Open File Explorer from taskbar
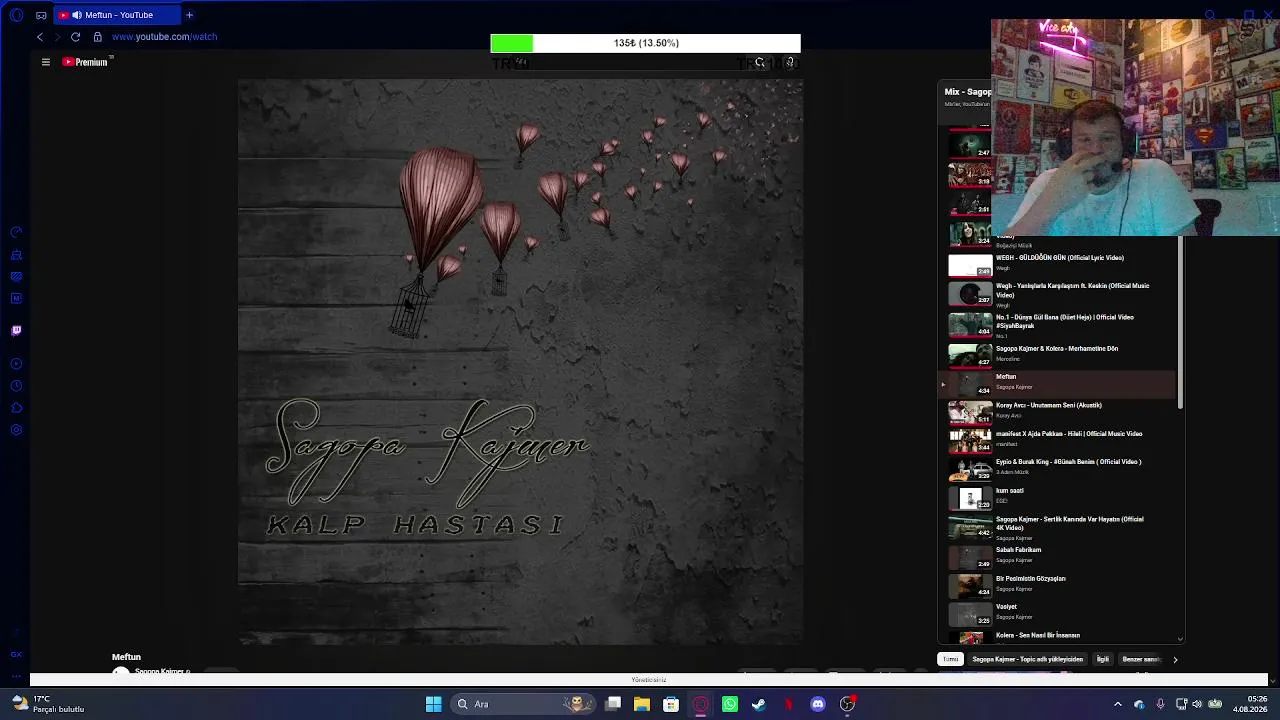The width and height of the screenshot is (1280, 720). [x=642, y=704]
